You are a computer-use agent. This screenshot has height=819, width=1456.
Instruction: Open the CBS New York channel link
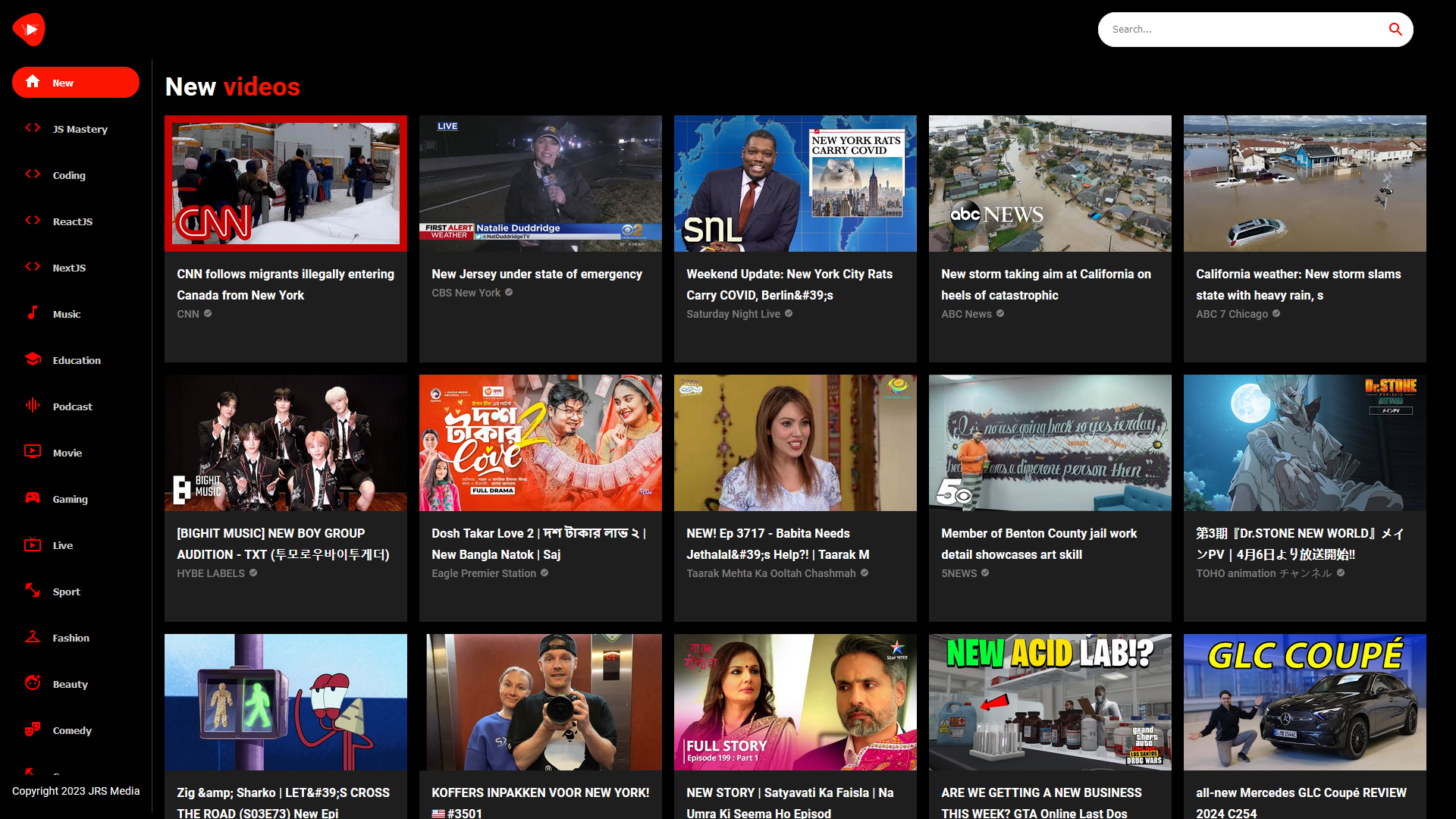point(466,293)
